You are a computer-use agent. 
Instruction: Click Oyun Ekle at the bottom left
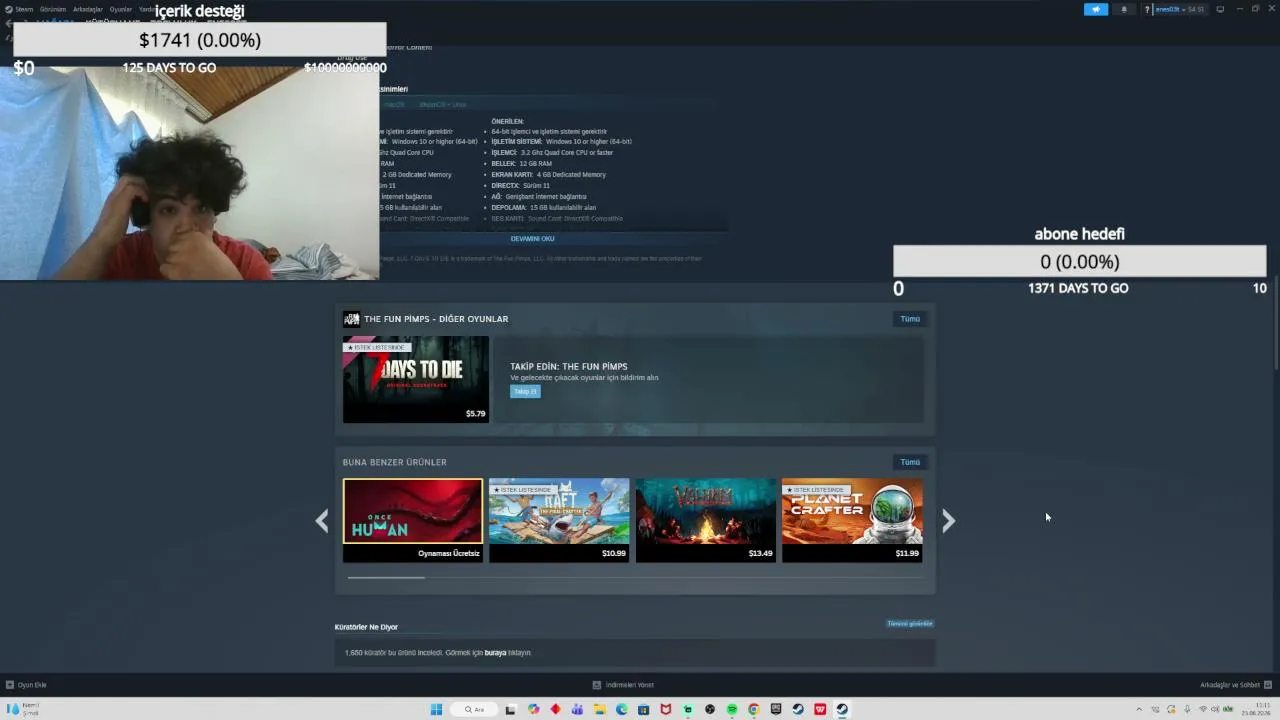[26, 685]
